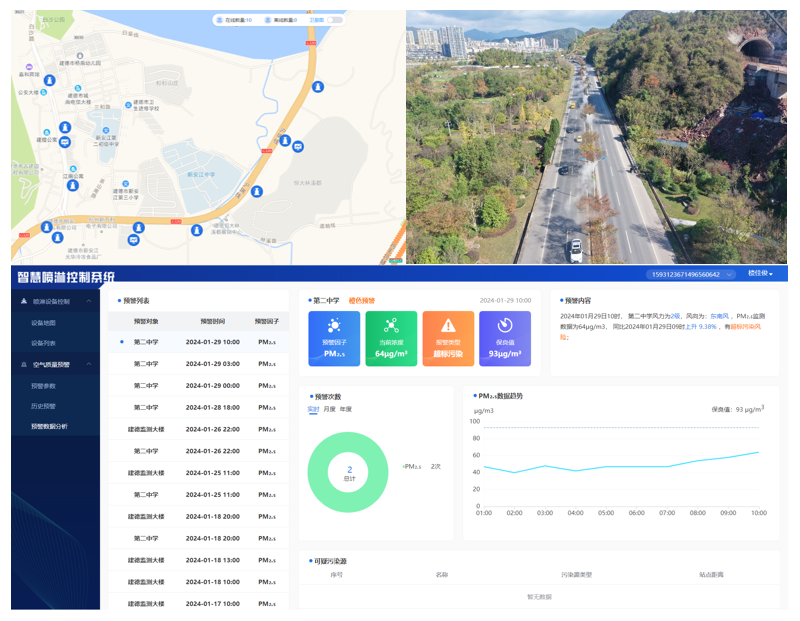Image resolution: width=800 pixels, height=621 pixels.
Task: Select alert row 第二中学 2024-01-28 18:00
Action: [198, 408]
